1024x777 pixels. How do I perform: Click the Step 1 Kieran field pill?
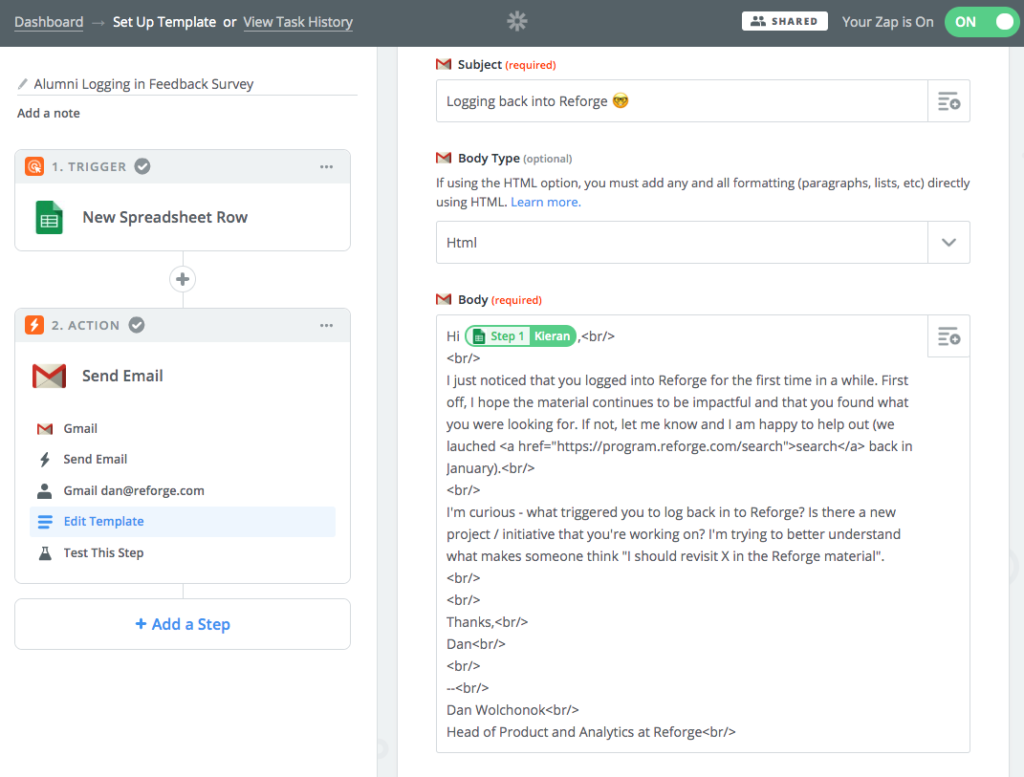tap(520, 336)
